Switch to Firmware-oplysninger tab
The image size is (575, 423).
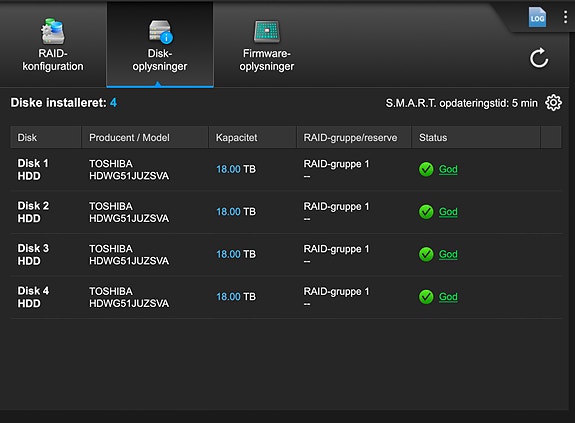267,44
